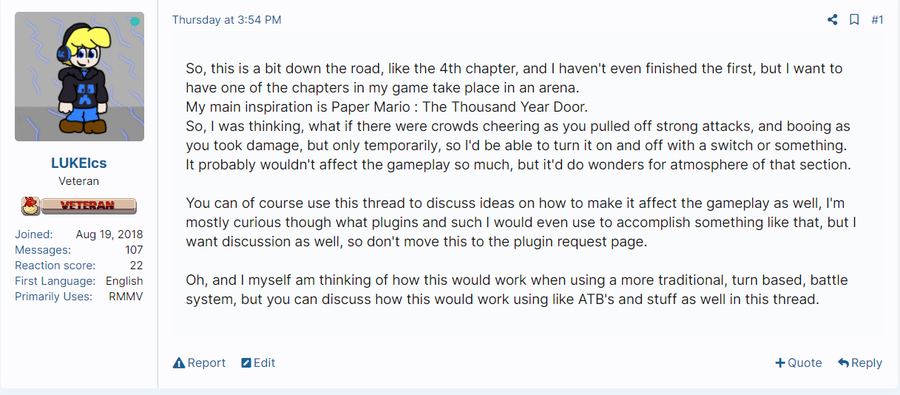Reply to this post
Viewport: 900px width, 395px height.
(x=860, y=363)
